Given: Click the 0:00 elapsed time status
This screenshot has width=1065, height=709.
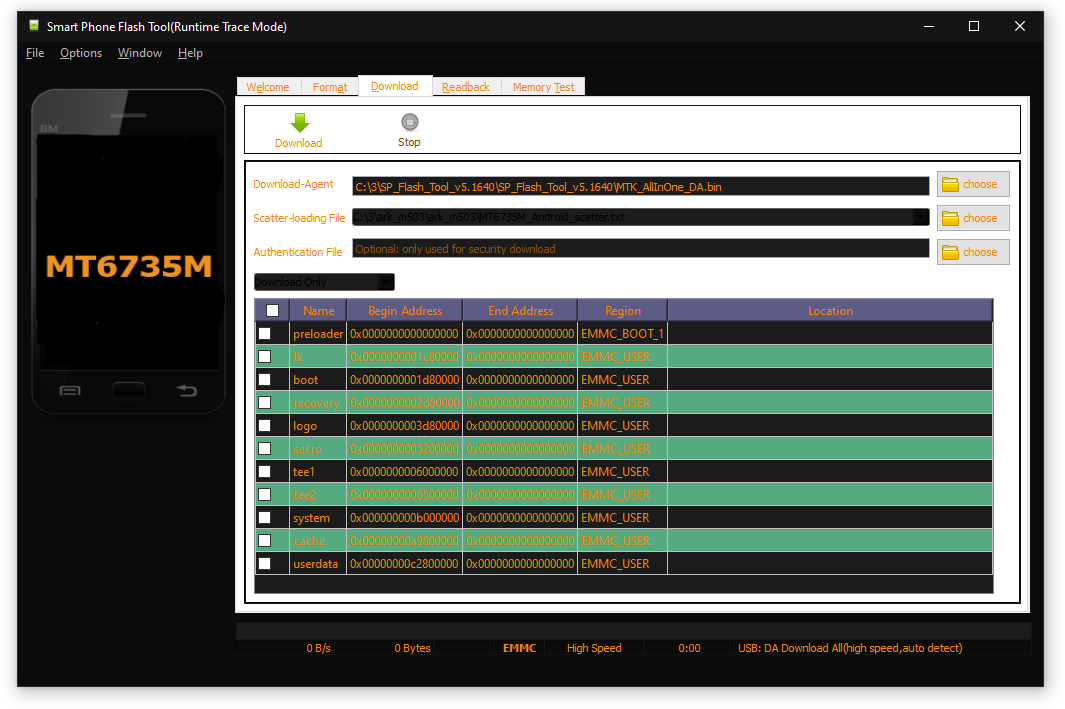Looking at the screenshot, I should coord(689,648).
